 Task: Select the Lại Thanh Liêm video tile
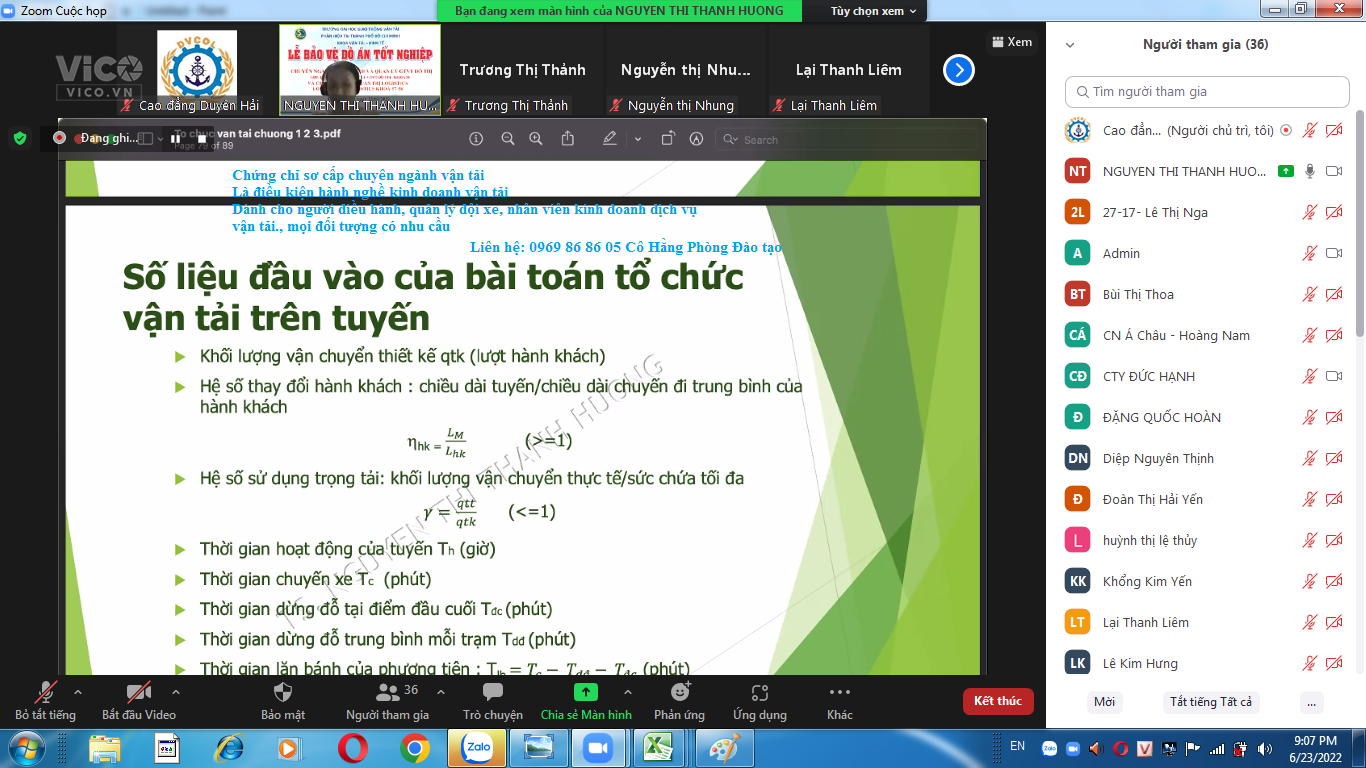pyautogui.click(x=848, y=71)
